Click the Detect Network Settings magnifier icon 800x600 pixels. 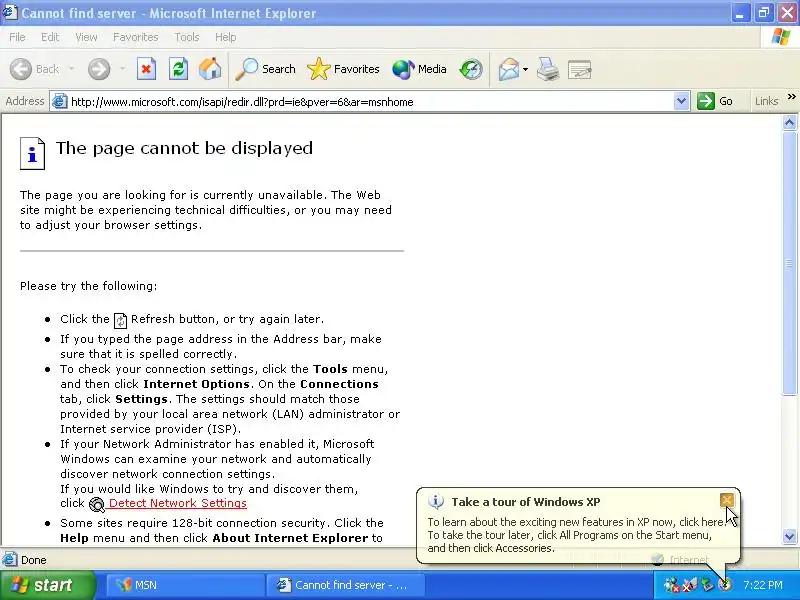(x=96, y=505)
